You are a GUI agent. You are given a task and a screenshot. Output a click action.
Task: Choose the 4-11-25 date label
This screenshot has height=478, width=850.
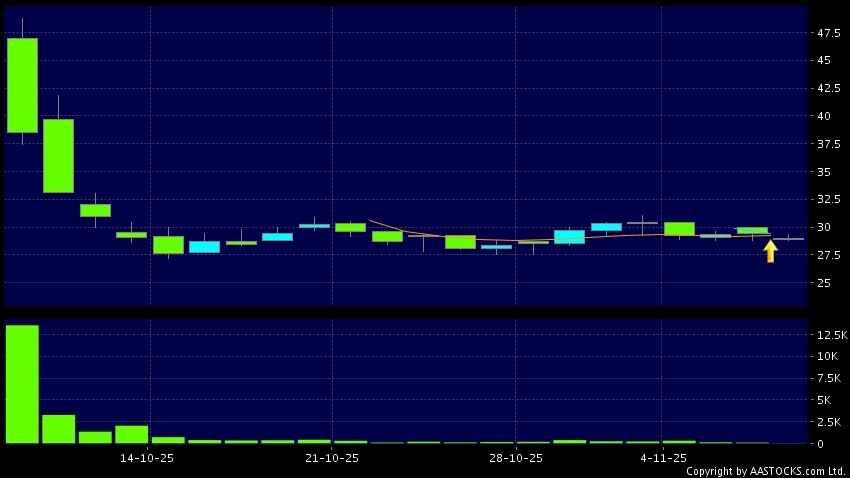coord(662,458)
